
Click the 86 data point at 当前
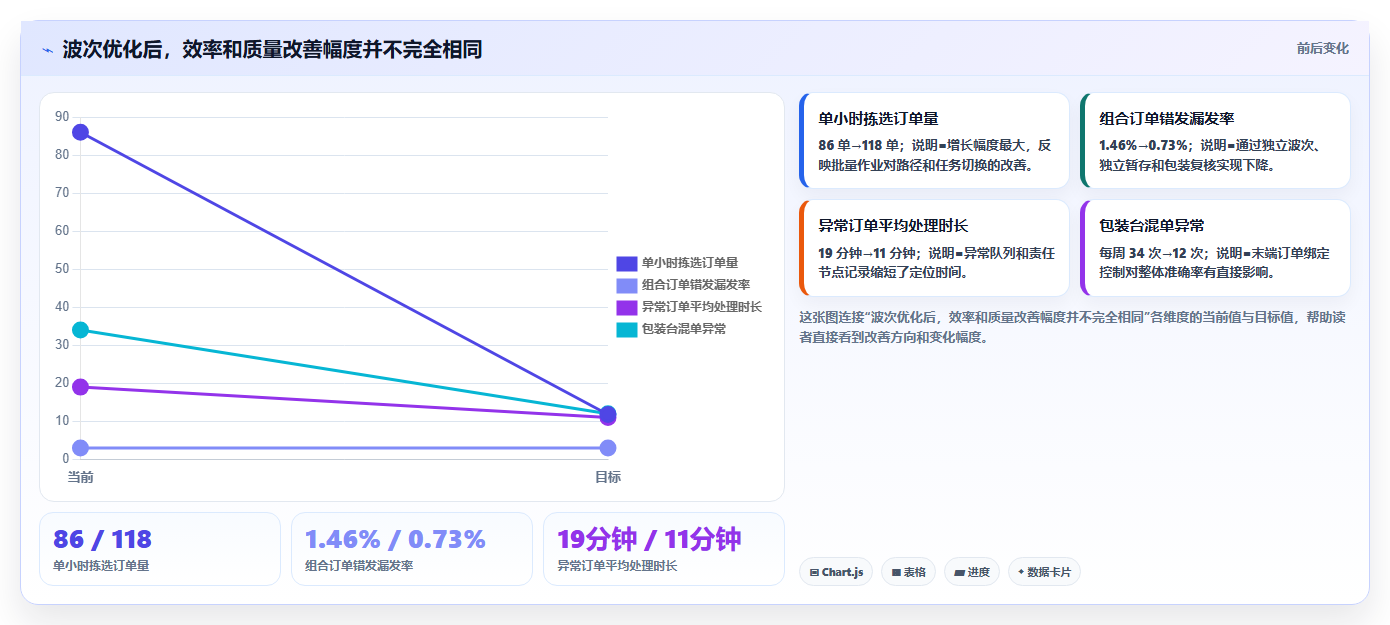click(x=80, y=132)
